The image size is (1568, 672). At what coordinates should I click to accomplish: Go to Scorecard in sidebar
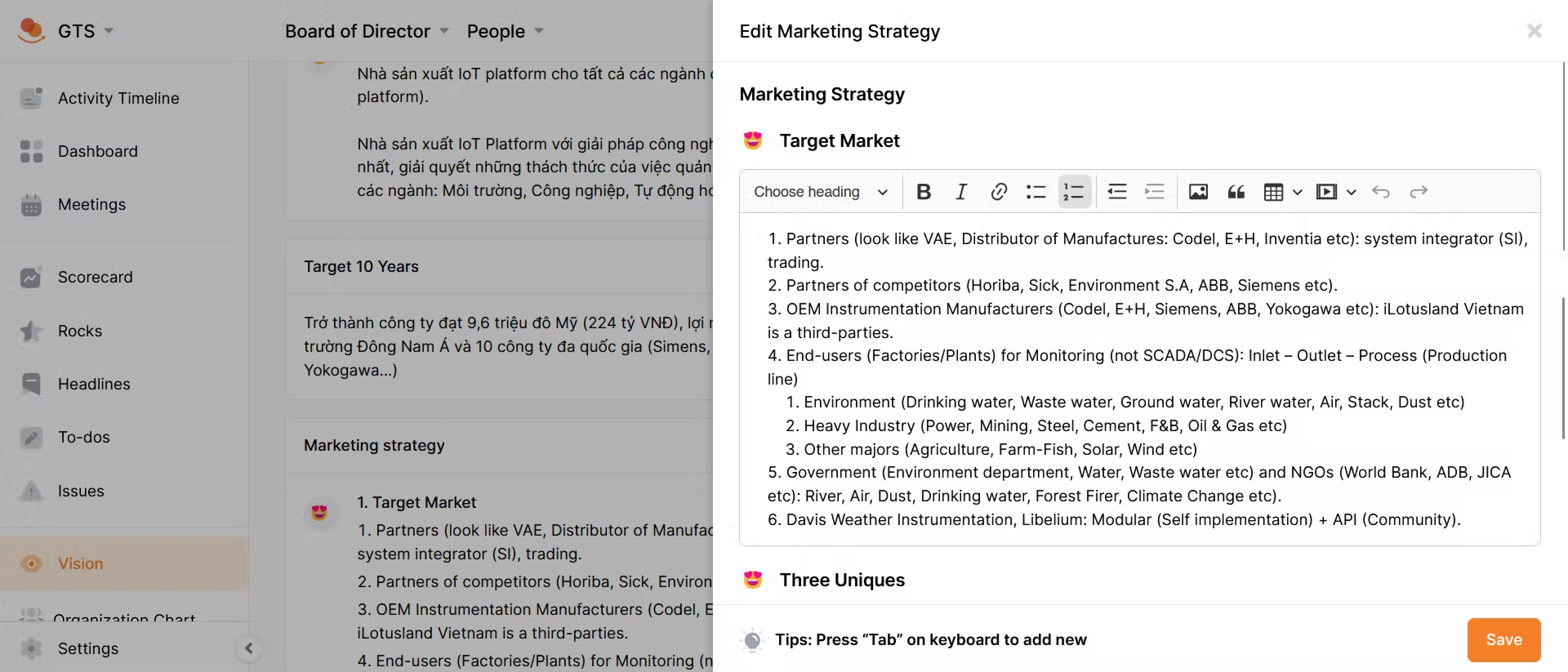[95, 277]
